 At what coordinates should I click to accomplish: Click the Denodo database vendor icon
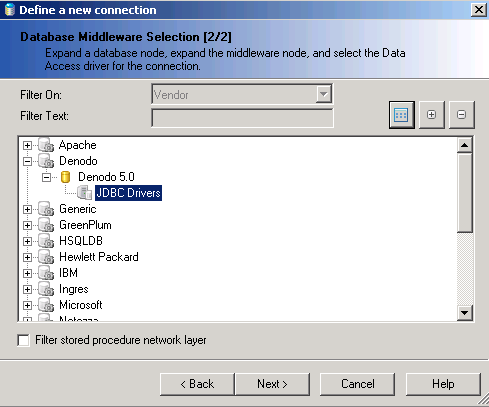[46, 161]
